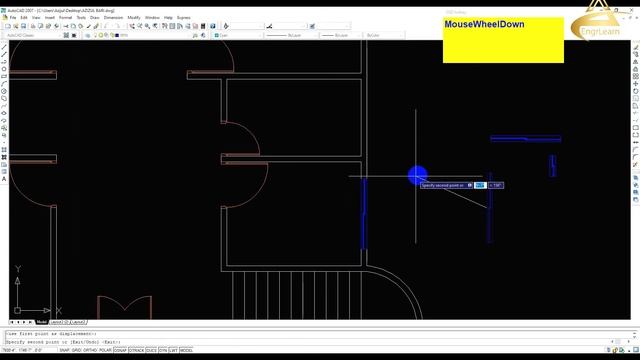Open the ByLayer color control dropdown
640x360 pixels.
pos(238,36)
